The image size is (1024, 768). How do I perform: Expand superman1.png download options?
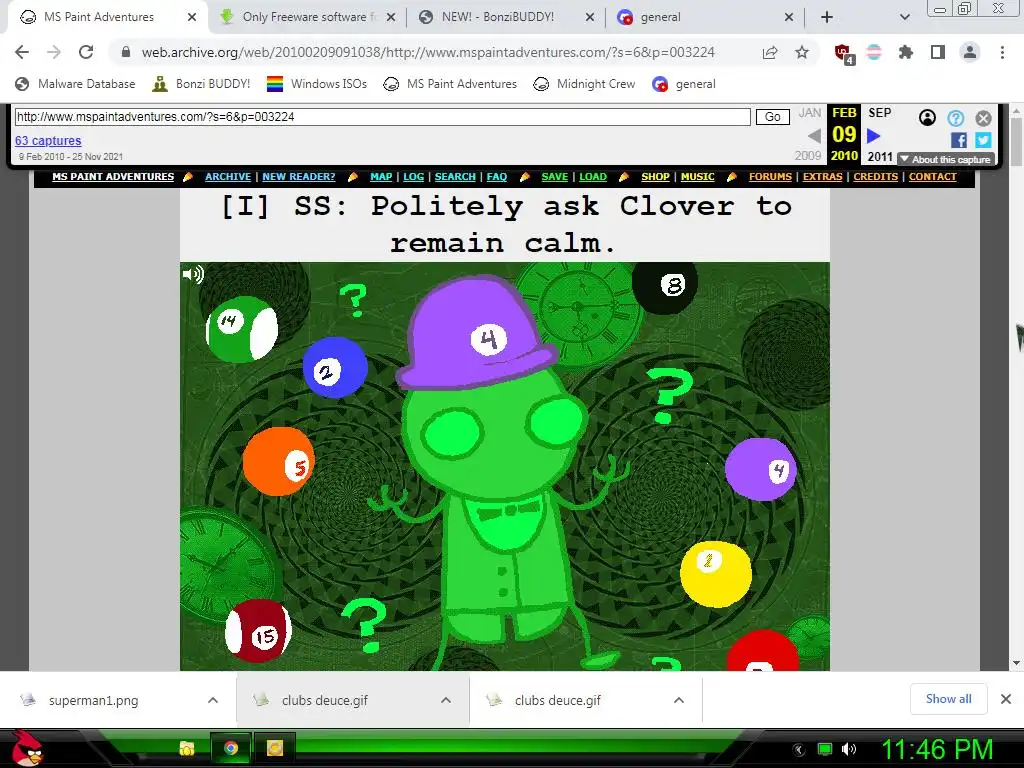[x=213, y=700]
